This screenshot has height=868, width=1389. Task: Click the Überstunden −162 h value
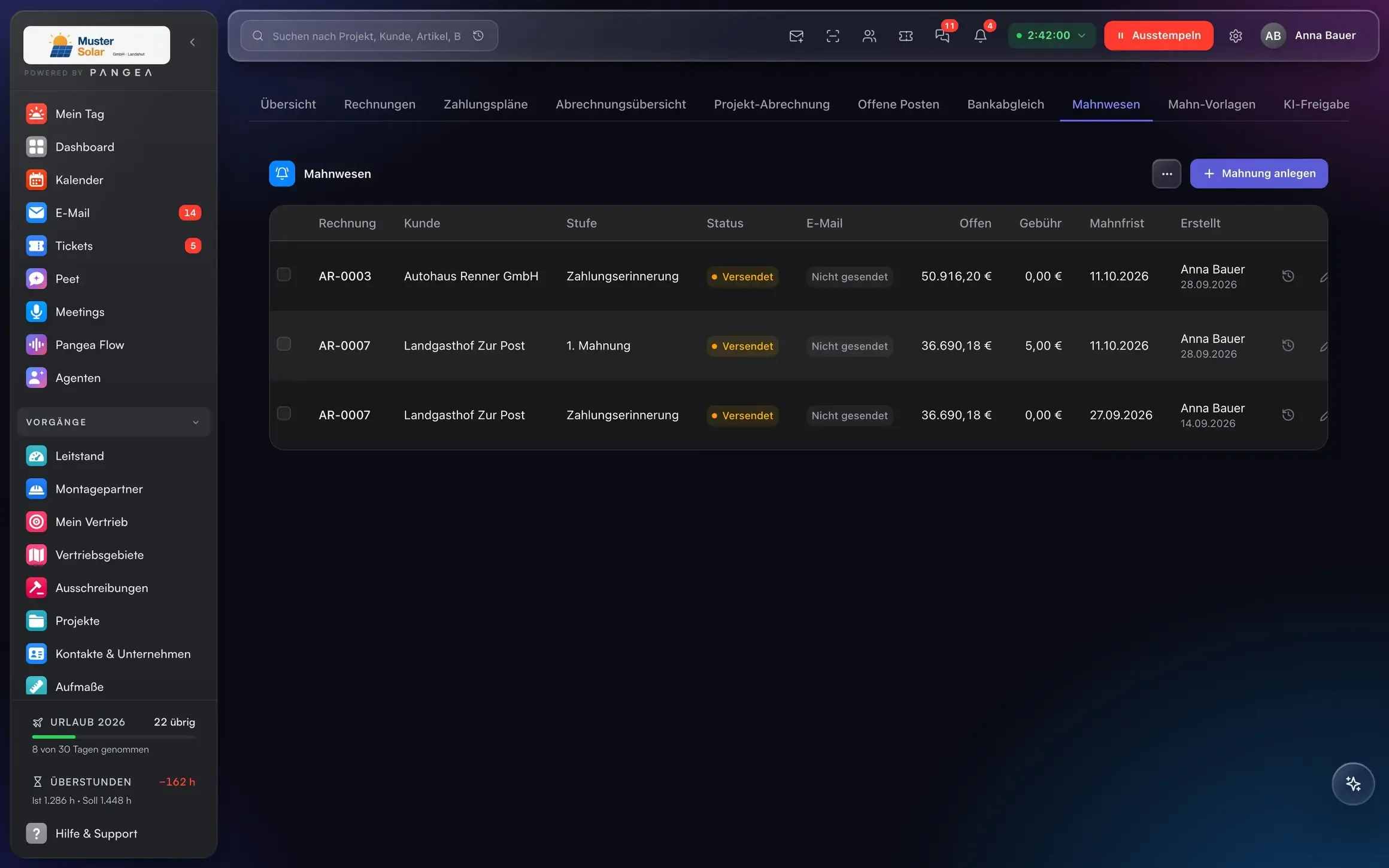(177, 782)
